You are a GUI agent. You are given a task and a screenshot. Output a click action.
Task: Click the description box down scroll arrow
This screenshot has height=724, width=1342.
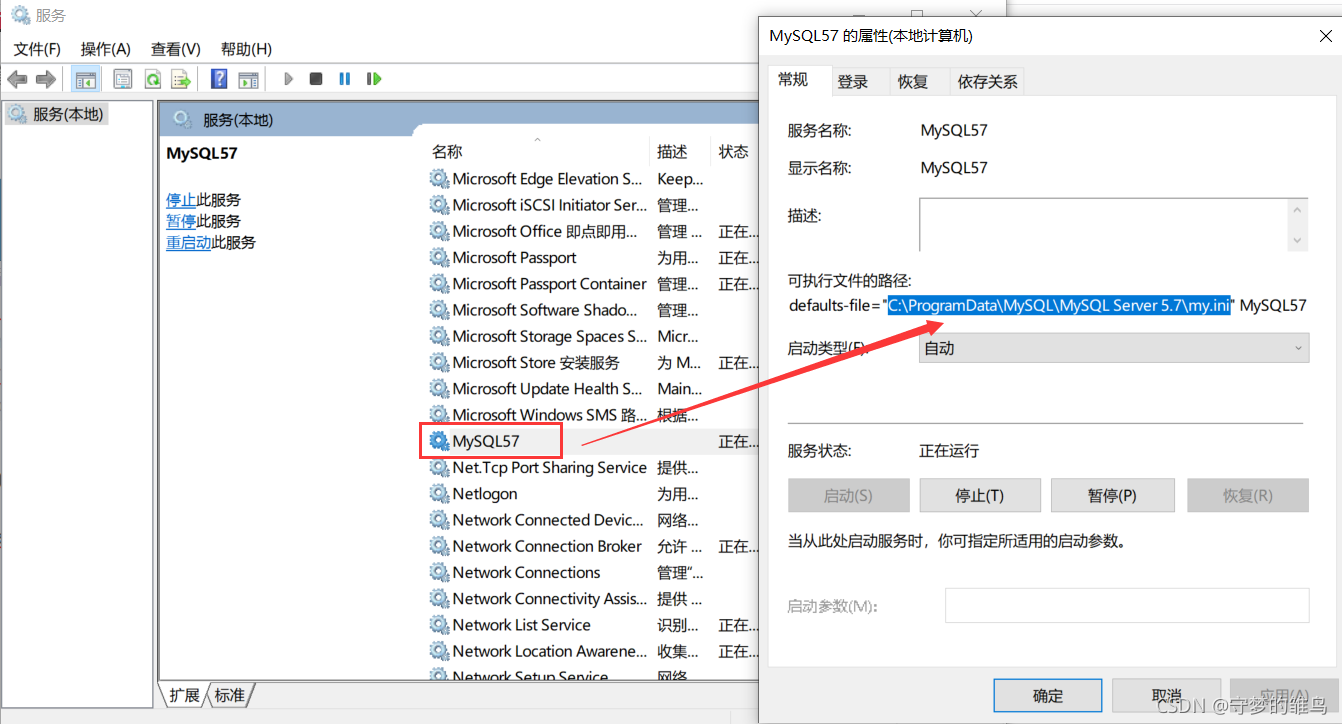click(x=1298, y=240)
